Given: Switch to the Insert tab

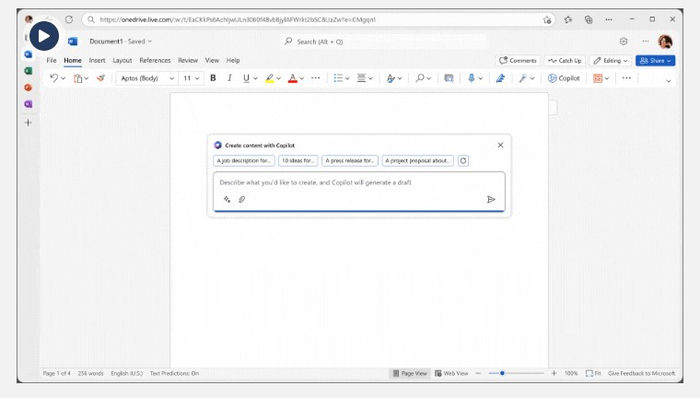Looking at the screenshot, I should pos(97,60).
